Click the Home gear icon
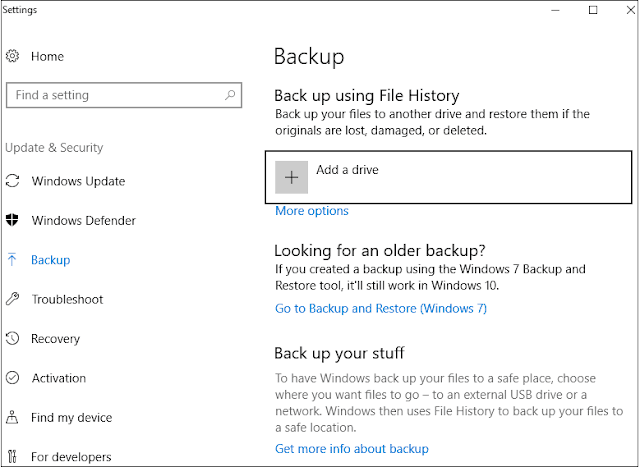The height and width of the screenshot is (467, 640). (12, 56)
